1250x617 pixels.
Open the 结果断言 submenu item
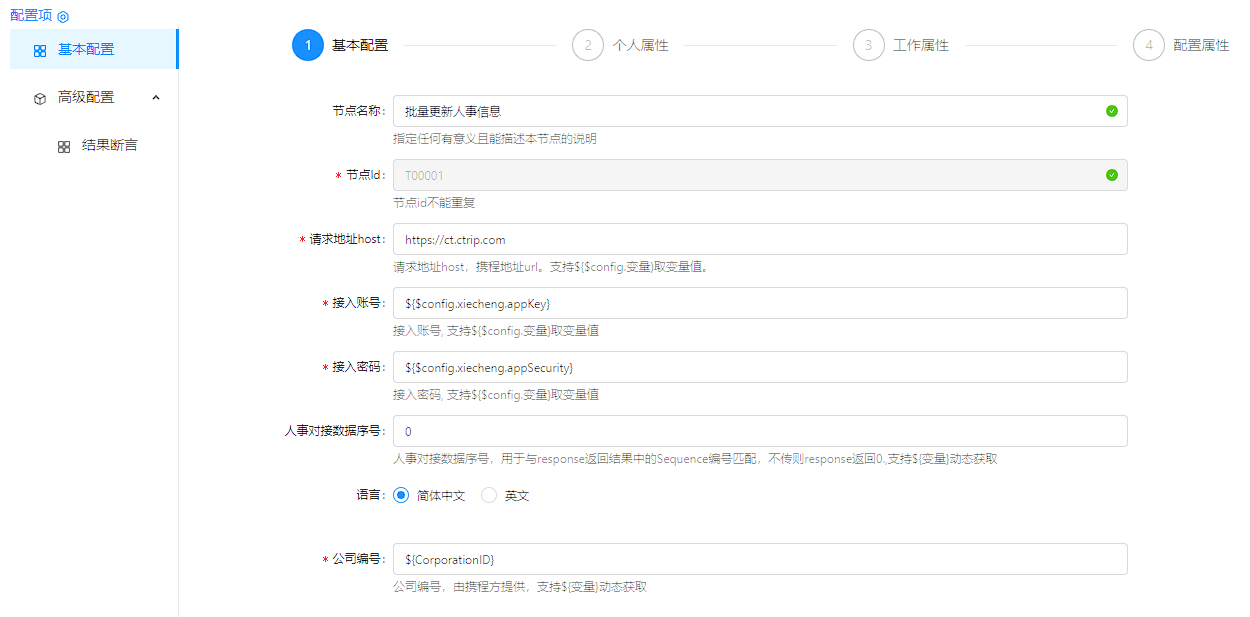tap(109, 146)
